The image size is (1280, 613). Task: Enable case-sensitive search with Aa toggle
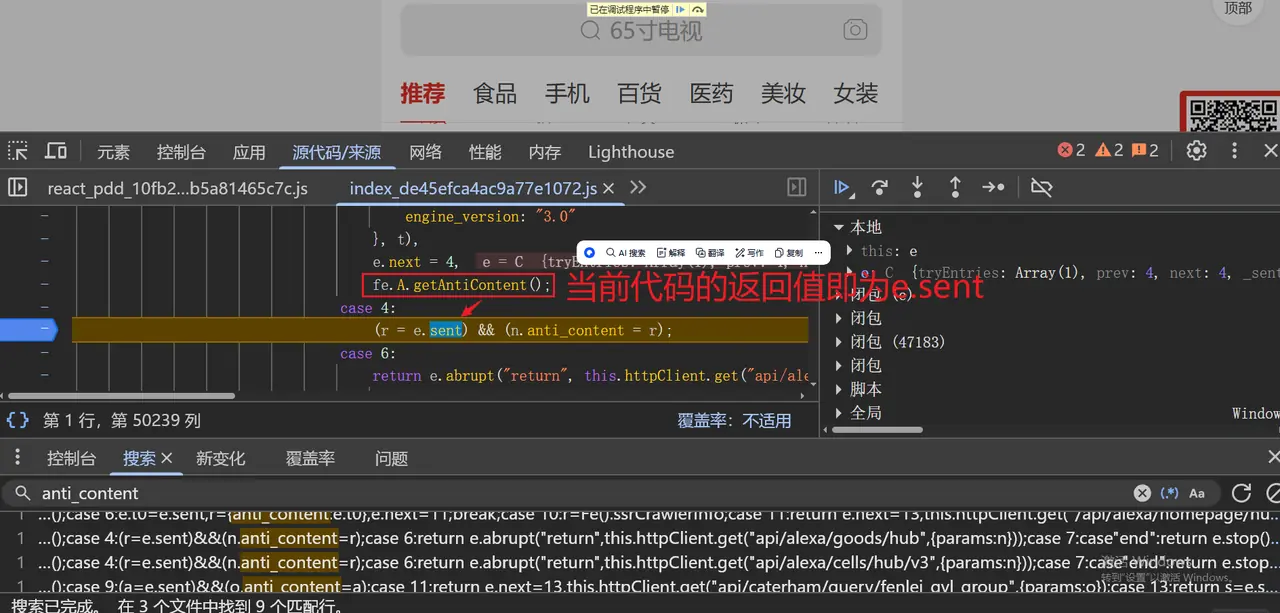(1197, 493)
